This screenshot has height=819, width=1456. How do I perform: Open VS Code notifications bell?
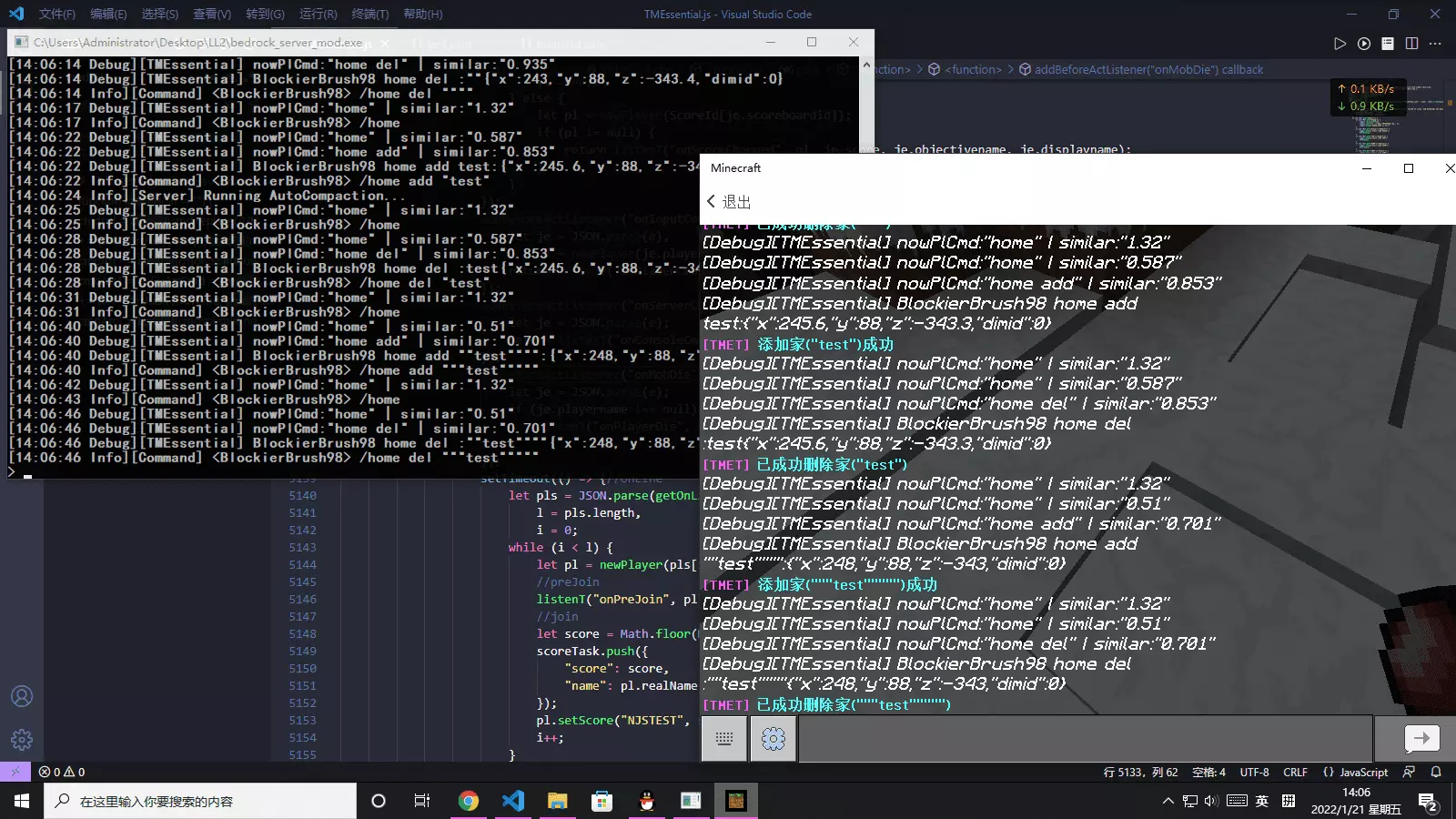point(1436,772)
